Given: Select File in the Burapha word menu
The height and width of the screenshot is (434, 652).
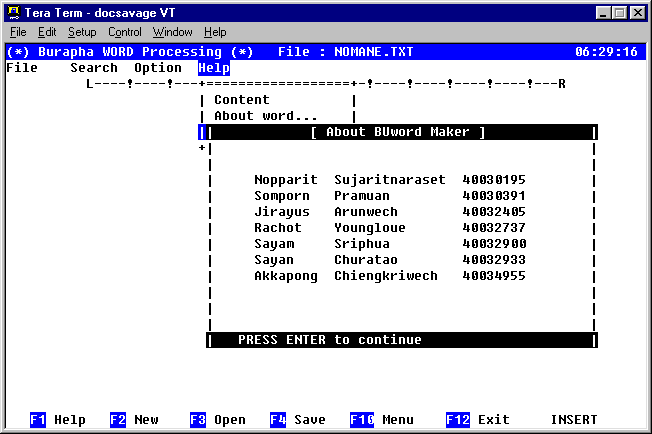Looking at the screenshot, I should pyautogui.click(x=22, y=68).
